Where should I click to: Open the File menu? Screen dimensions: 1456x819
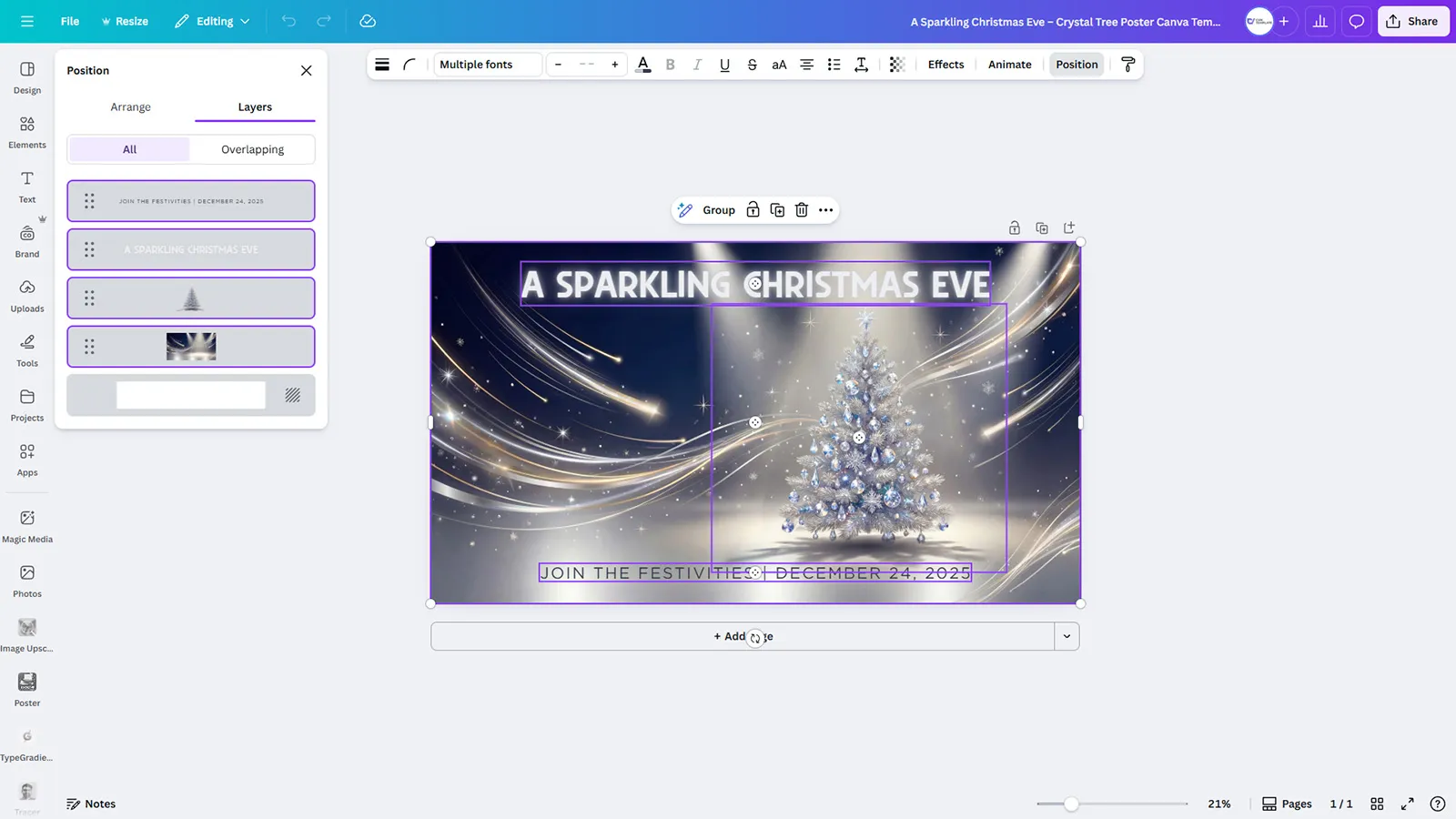click(x=69, y=20)
